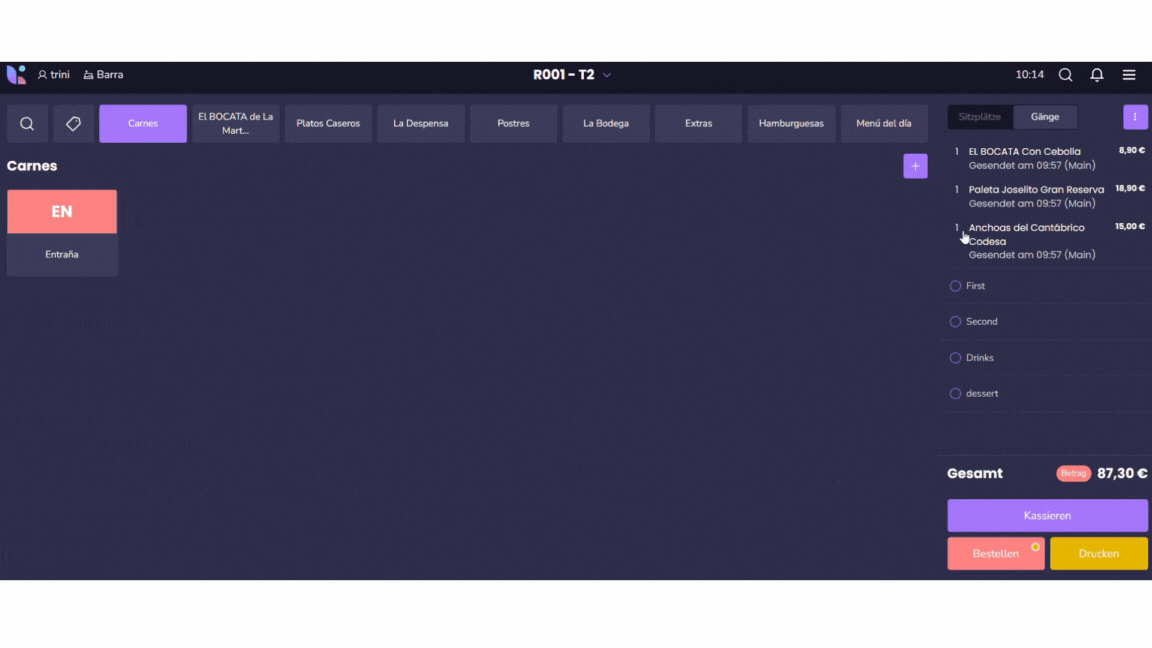Open the Barra area selector

(103, 75)
